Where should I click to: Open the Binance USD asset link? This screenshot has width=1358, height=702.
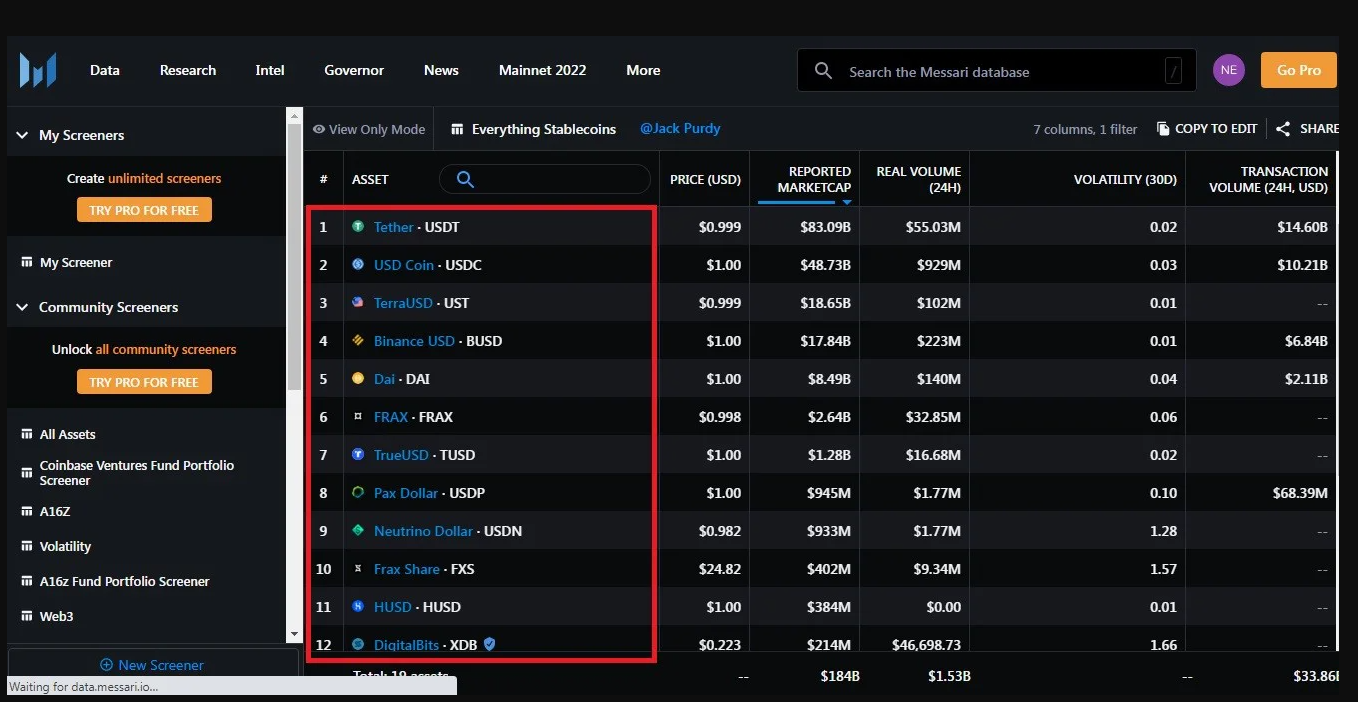[x=414, y=341]
